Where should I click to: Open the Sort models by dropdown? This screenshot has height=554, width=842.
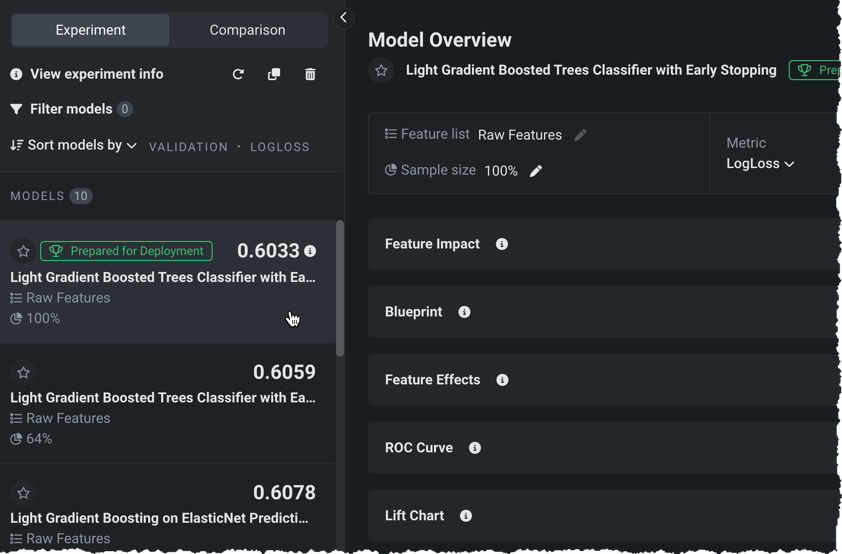coord(73,145)
